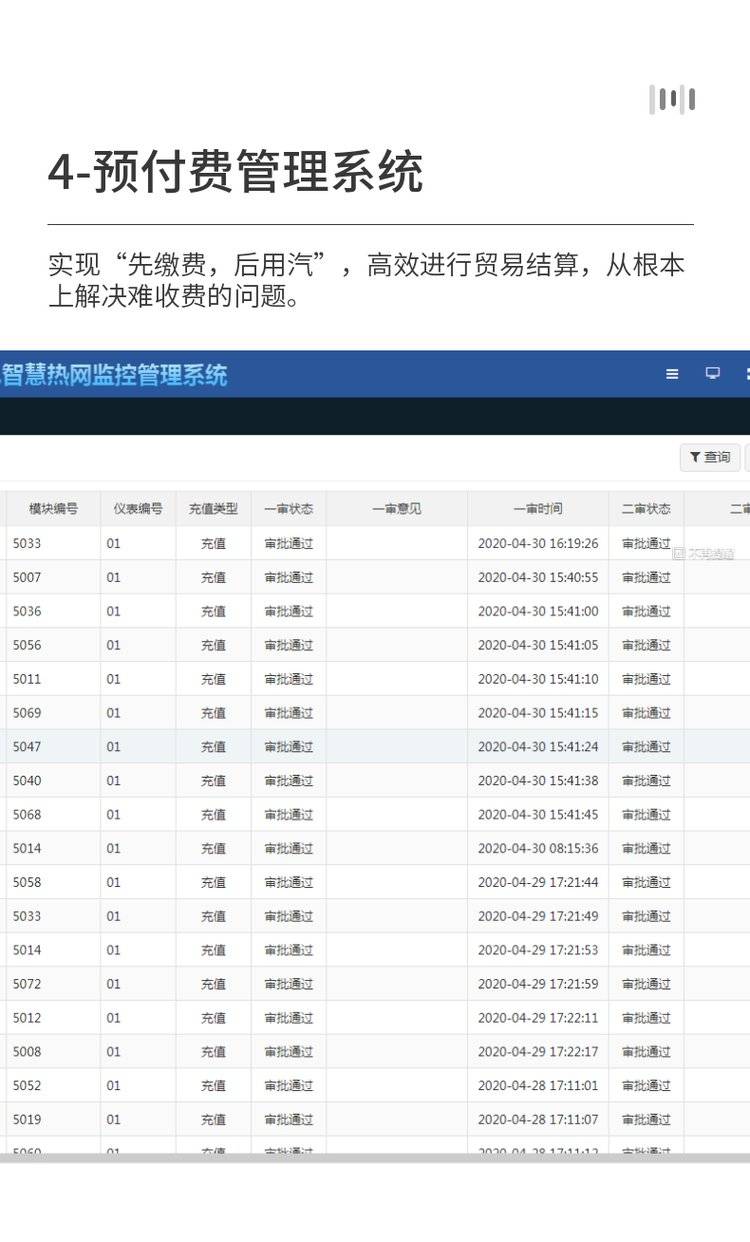Click the horizontal scrollbar below the table
750x1242 pixels.
tap(375, 1158)
